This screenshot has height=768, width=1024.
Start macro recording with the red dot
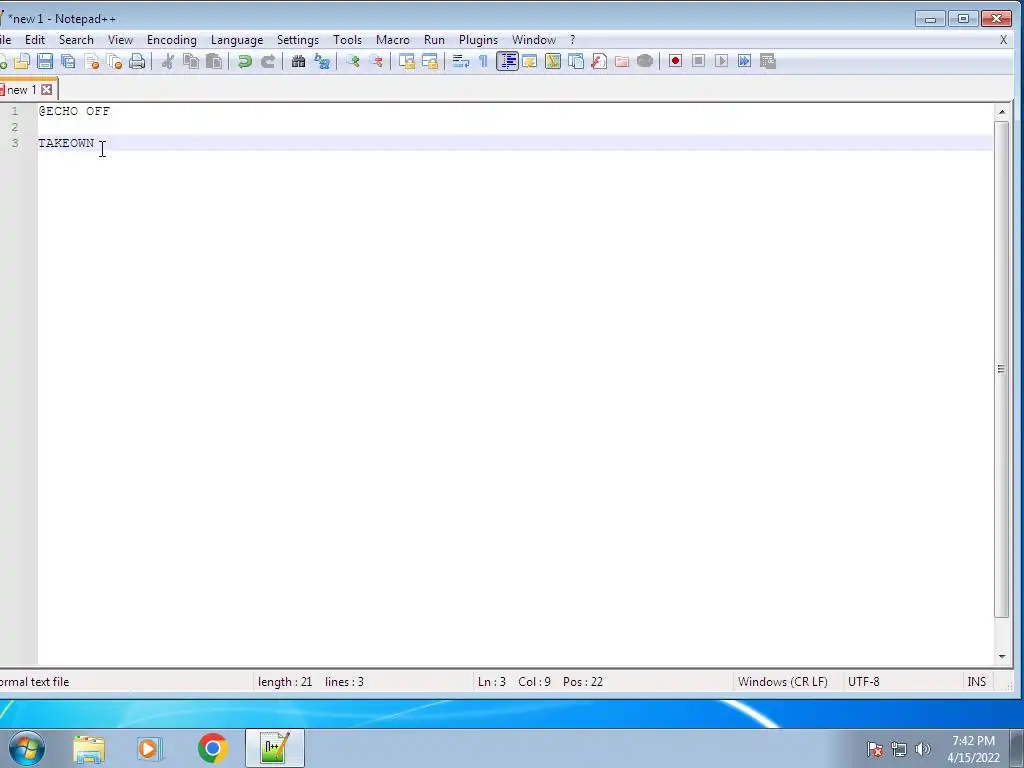pos(675,61)
